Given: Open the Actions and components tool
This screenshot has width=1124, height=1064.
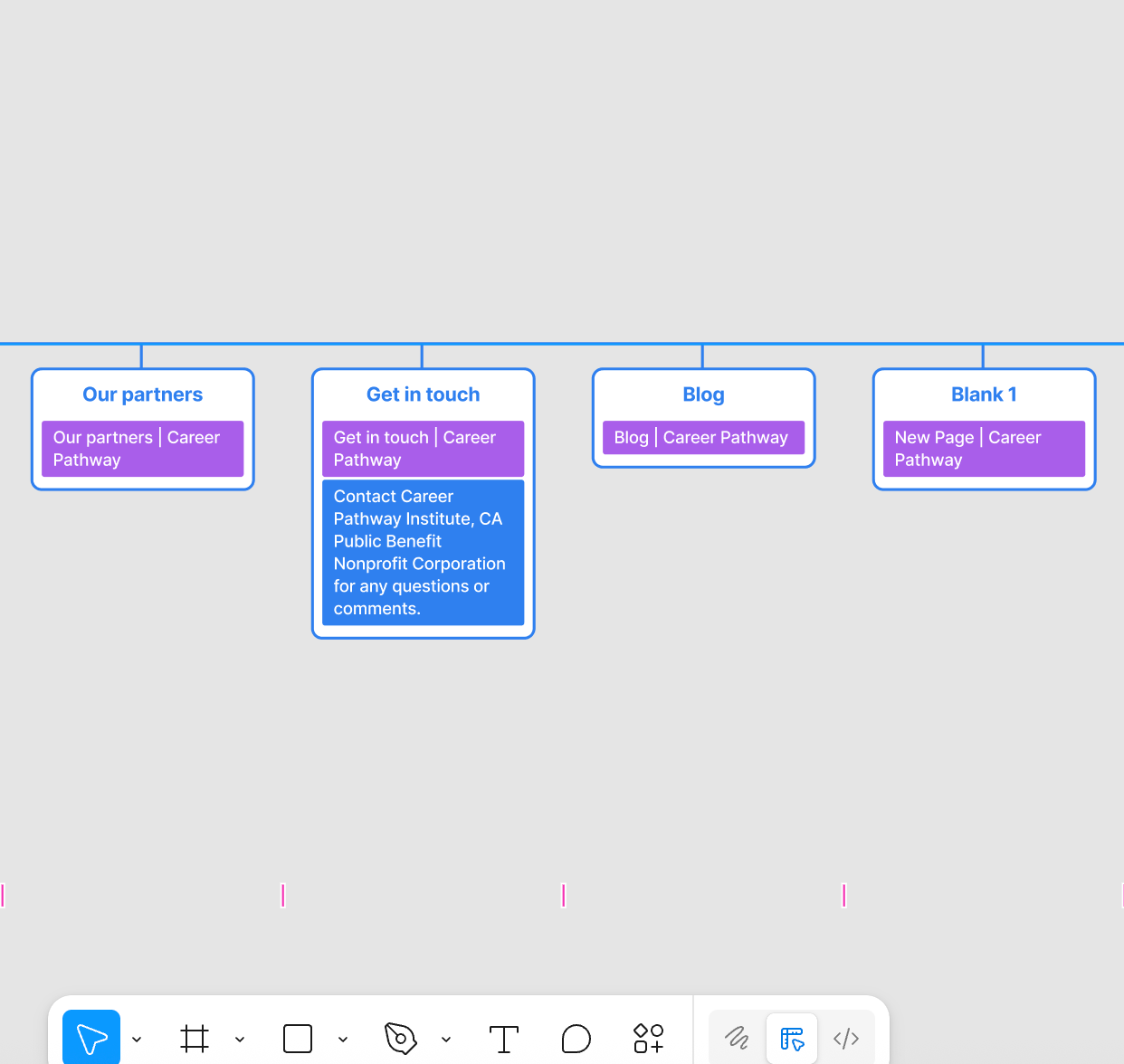Looking at the screenshot, I should 649,1039.
